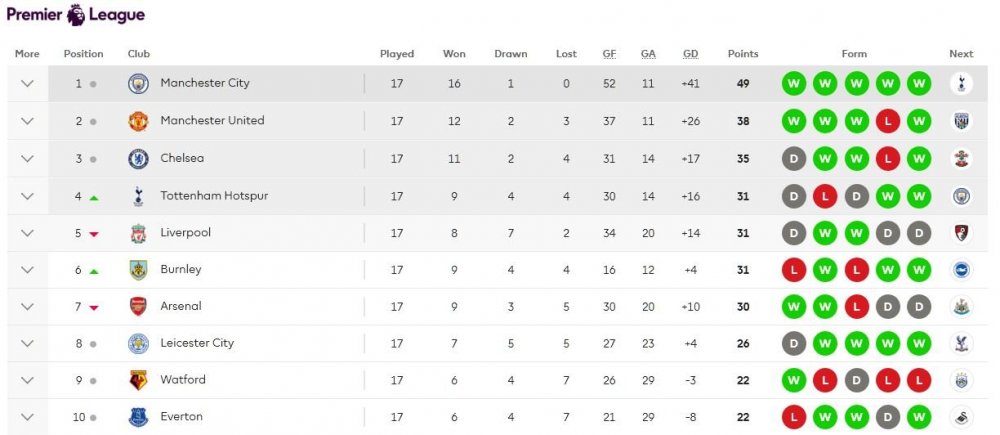Screen dimensions: 1000x435
Task: Click the Liverpool club crest
Action: tap(138, 233)
